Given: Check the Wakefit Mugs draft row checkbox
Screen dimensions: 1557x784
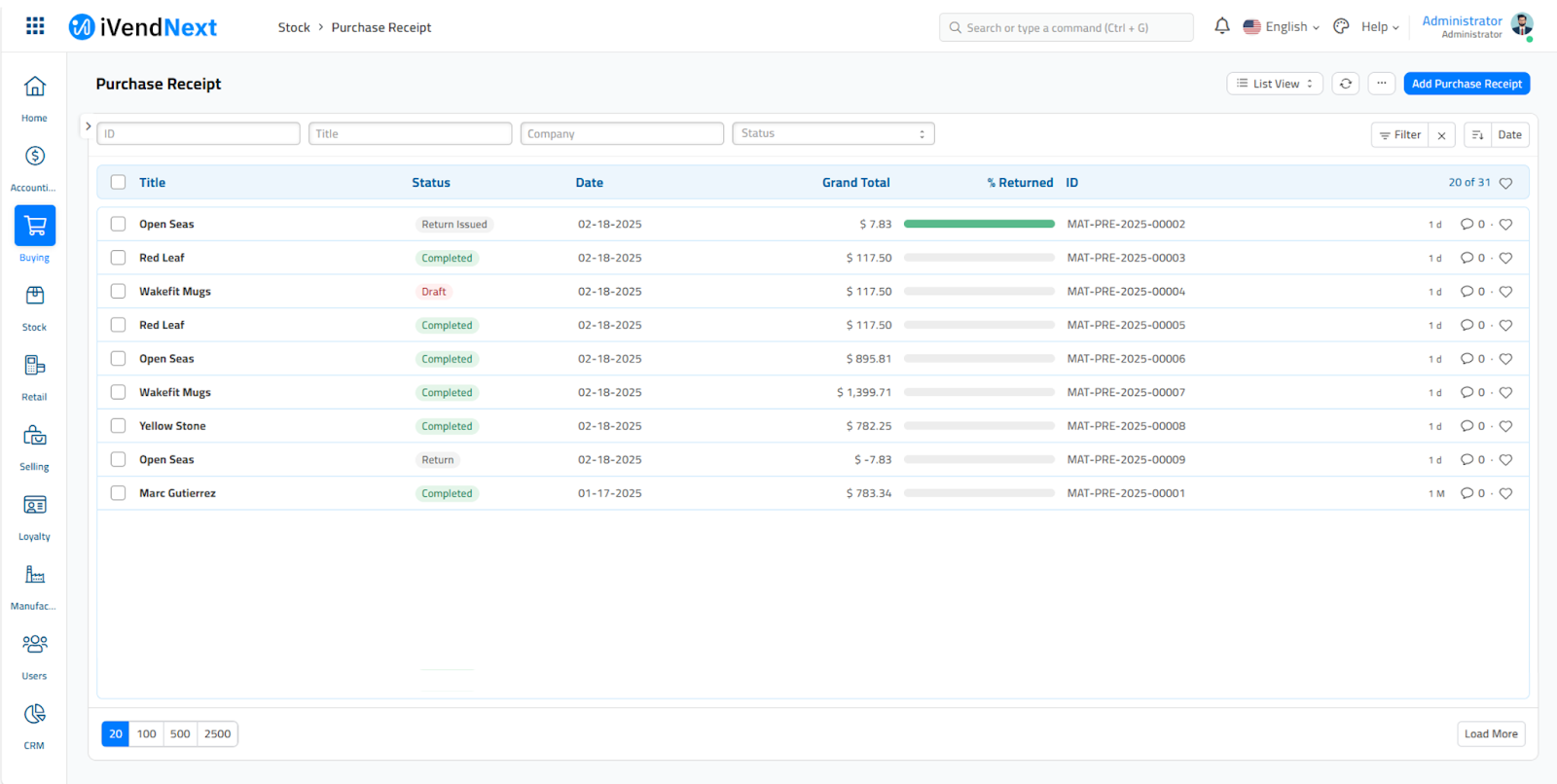Looking at the screenshot, I should (118, 292).
